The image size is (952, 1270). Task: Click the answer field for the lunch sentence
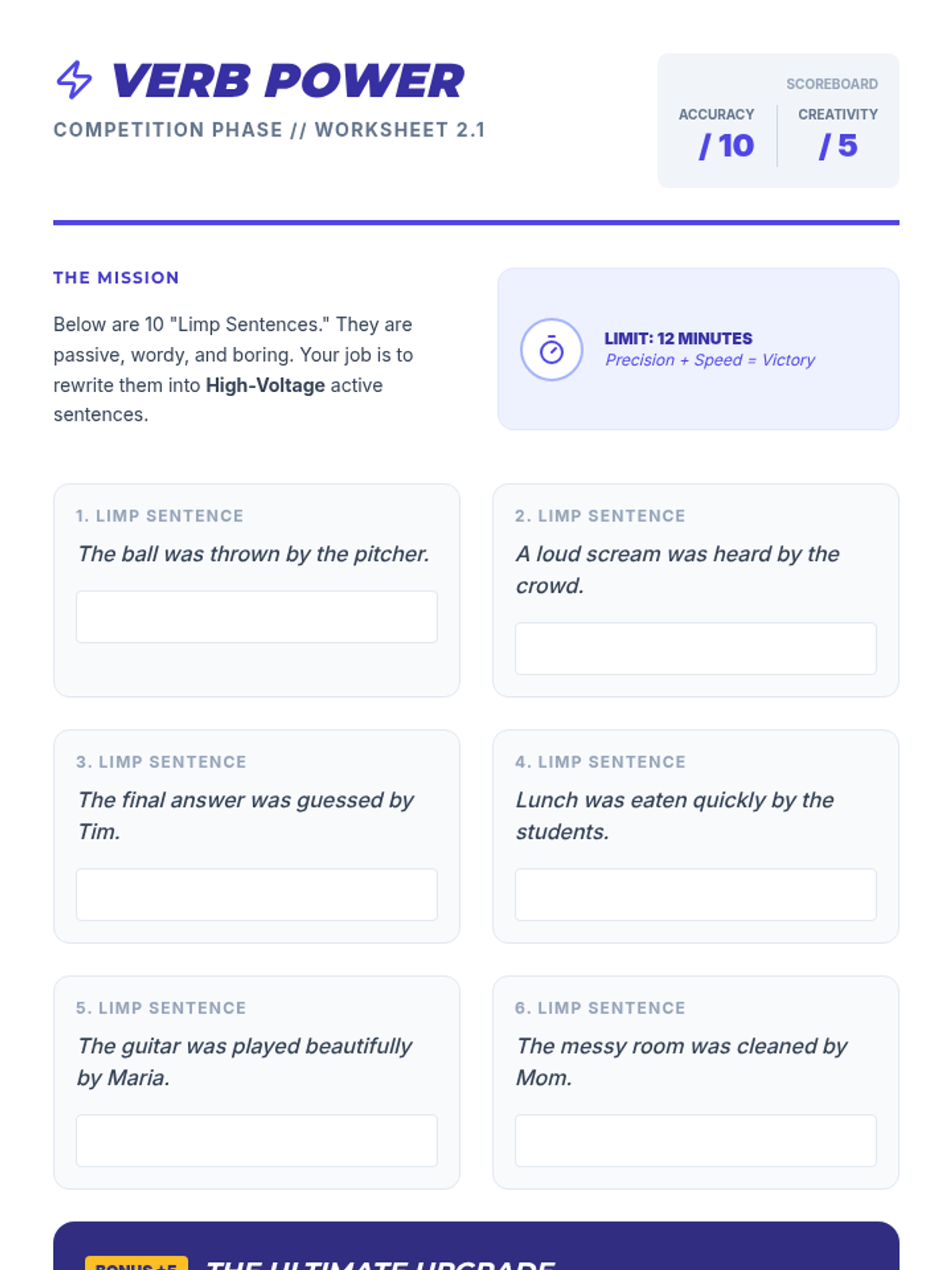point(696,895)
